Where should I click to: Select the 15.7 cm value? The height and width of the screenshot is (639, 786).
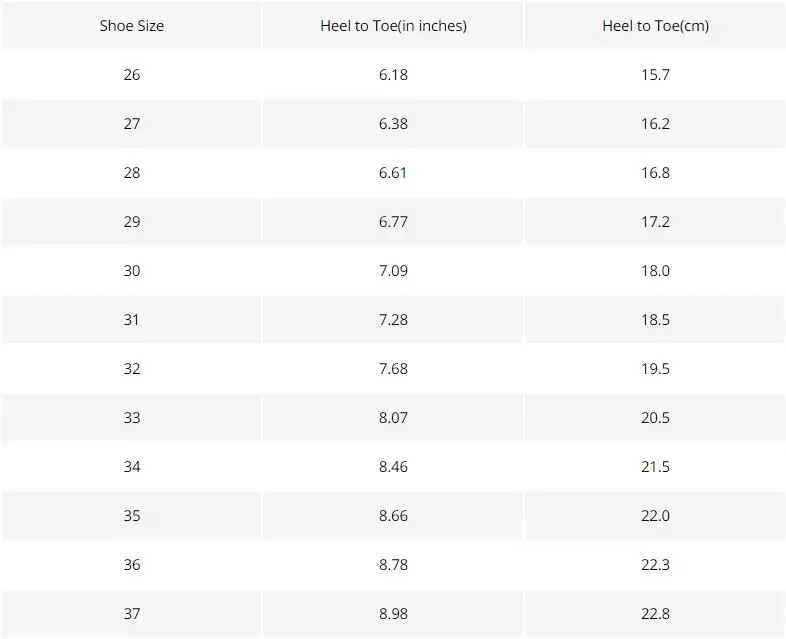tap(655, 75)
